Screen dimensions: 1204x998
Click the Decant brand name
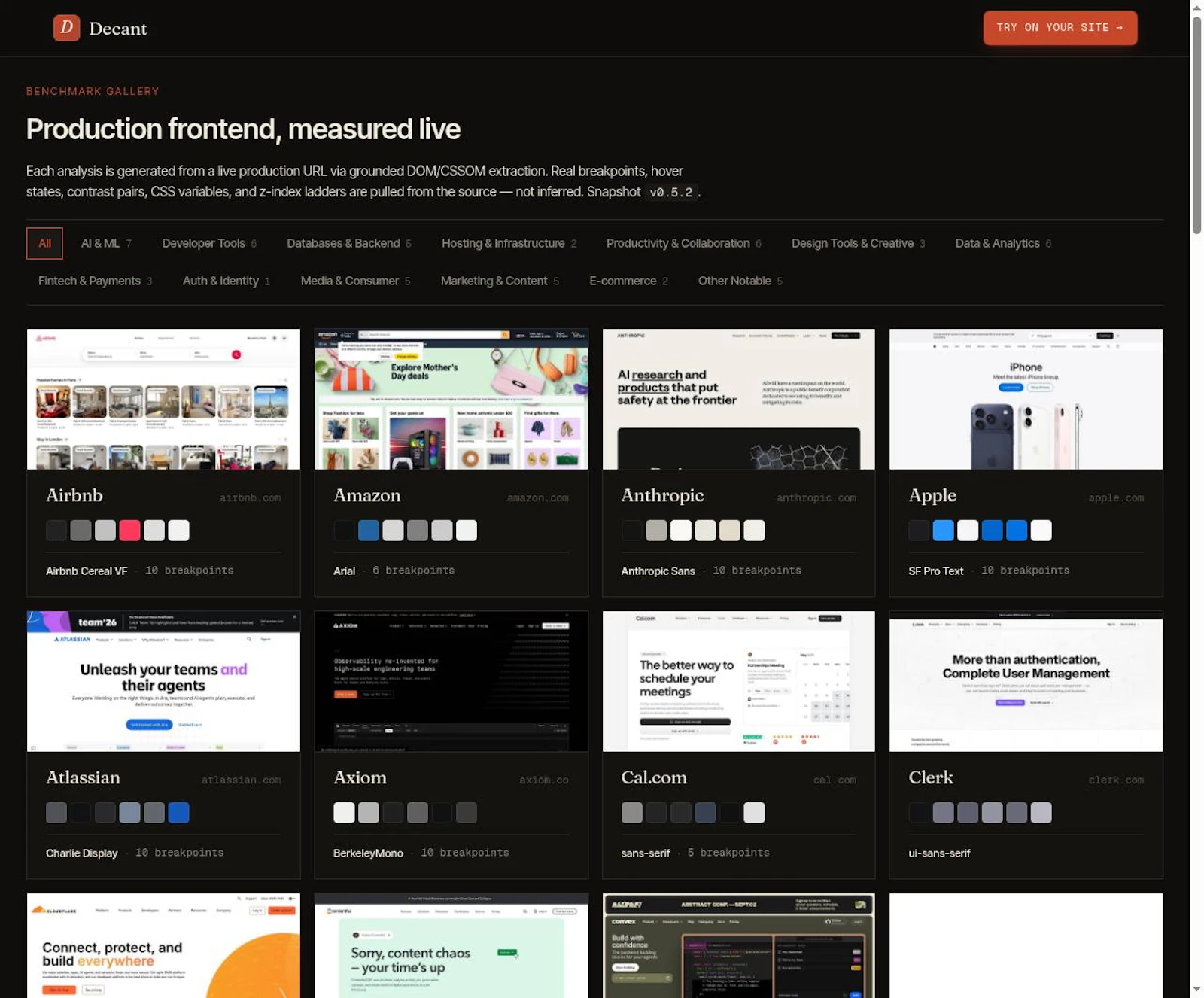point(118,29)
